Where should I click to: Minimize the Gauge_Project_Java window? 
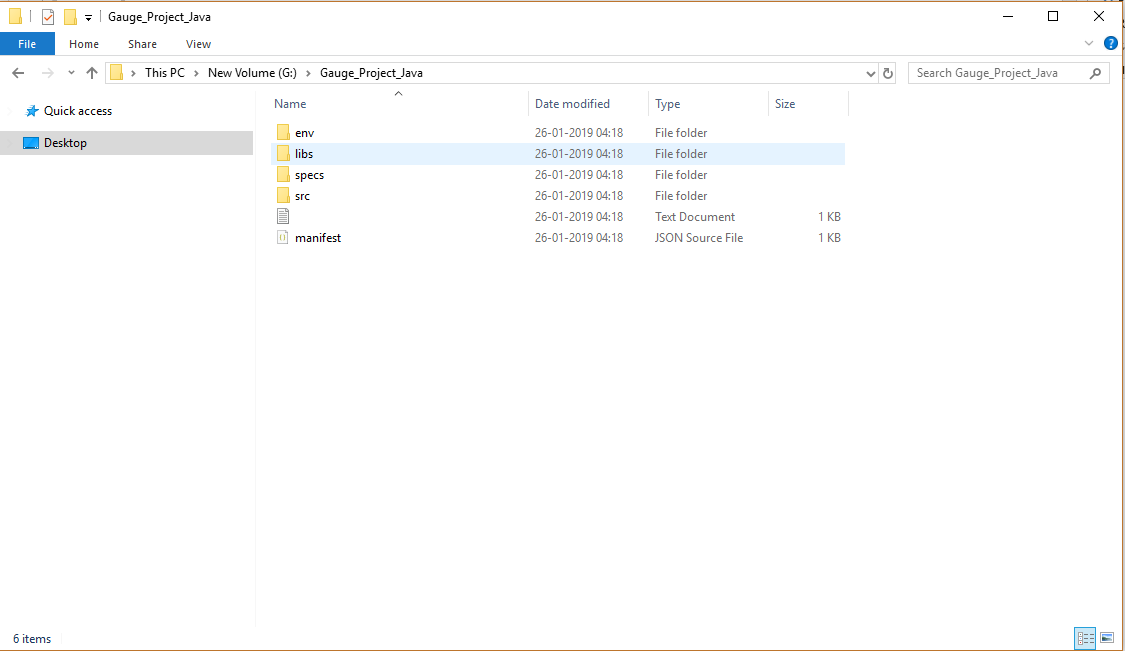coord(1008,17)
